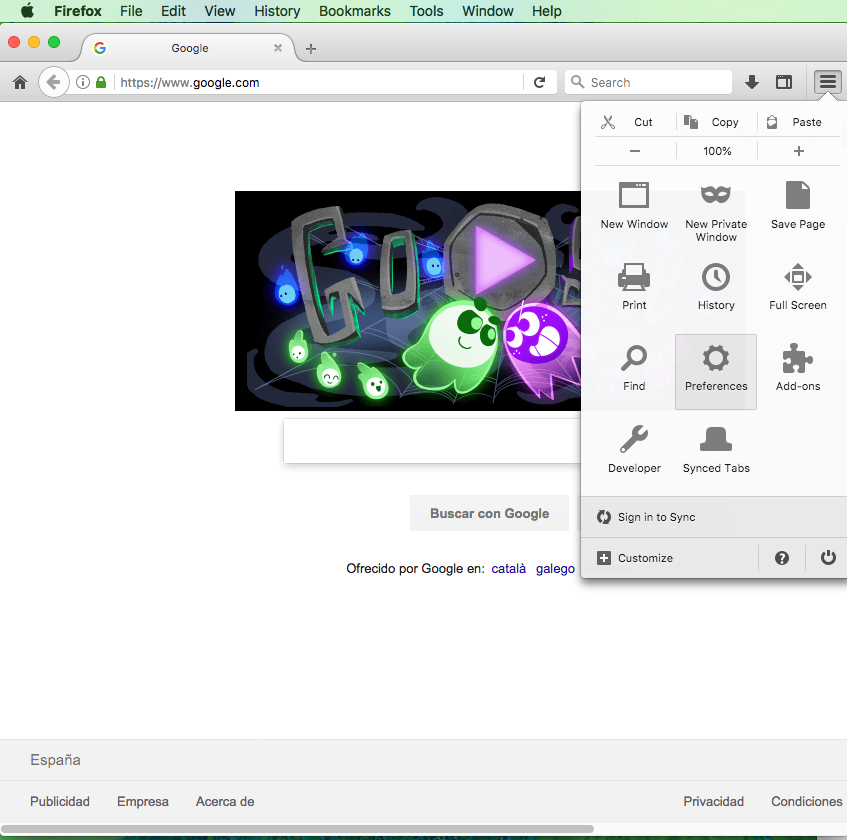This screenshot has height=840, width=847.
Task: Open the Empresa footer link
Action: pos(143,802)
